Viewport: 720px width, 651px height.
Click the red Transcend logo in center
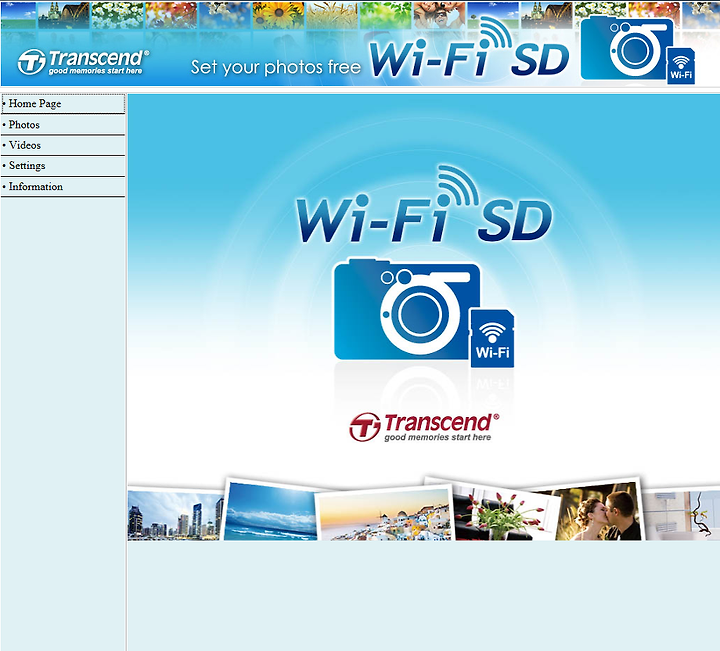click(x=424, y=427)
